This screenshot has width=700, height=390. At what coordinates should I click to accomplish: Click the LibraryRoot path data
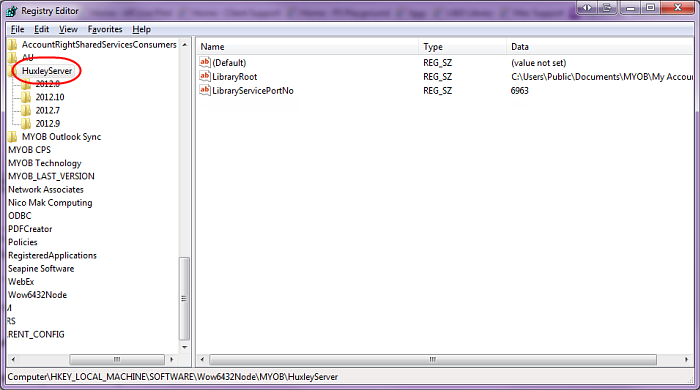(x=602, y=77)
